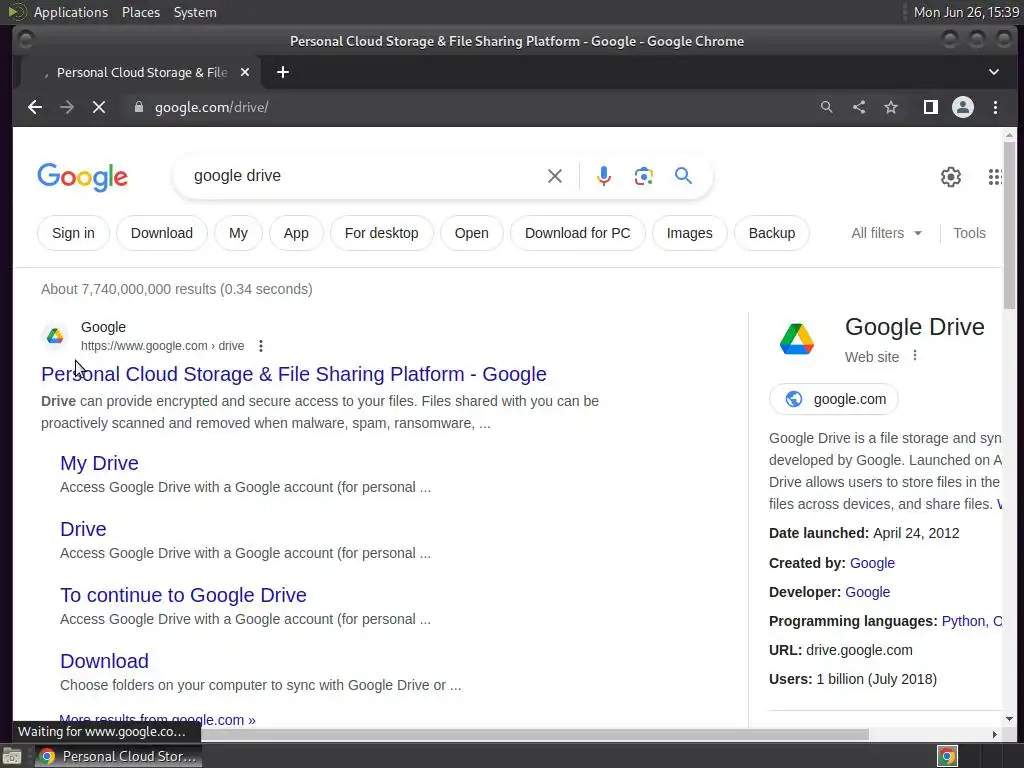Open the Tools search options
The width and height of the screenshot is (1024, 768).
969,233
